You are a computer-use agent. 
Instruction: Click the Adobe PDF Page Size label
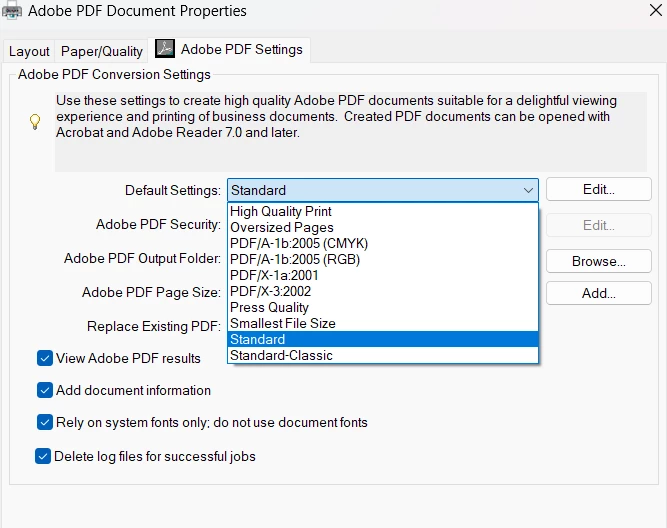pos(151,293)
